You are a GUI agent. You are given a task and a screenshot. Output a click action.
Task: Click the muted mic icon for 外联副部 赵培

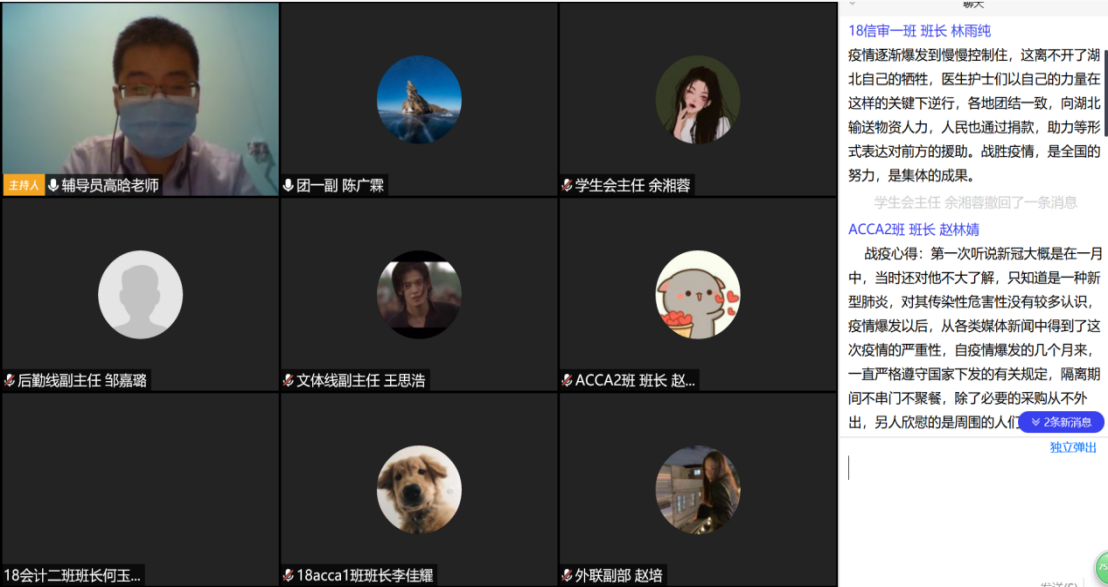click(x=567, y=576)
